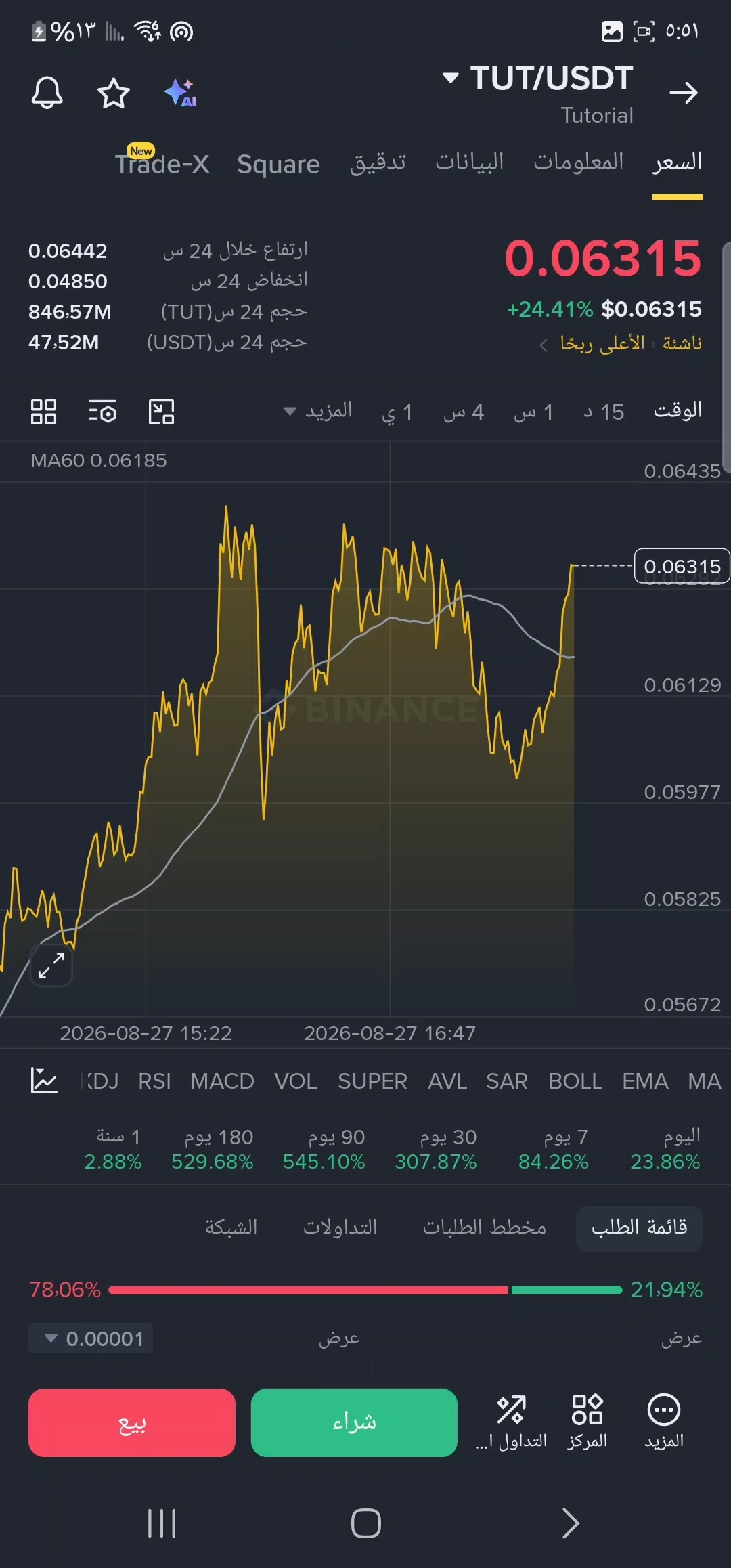The image size is (731, 1568).
Task: Tap the 846.57M TUT volume value
Action: (70, 312)
